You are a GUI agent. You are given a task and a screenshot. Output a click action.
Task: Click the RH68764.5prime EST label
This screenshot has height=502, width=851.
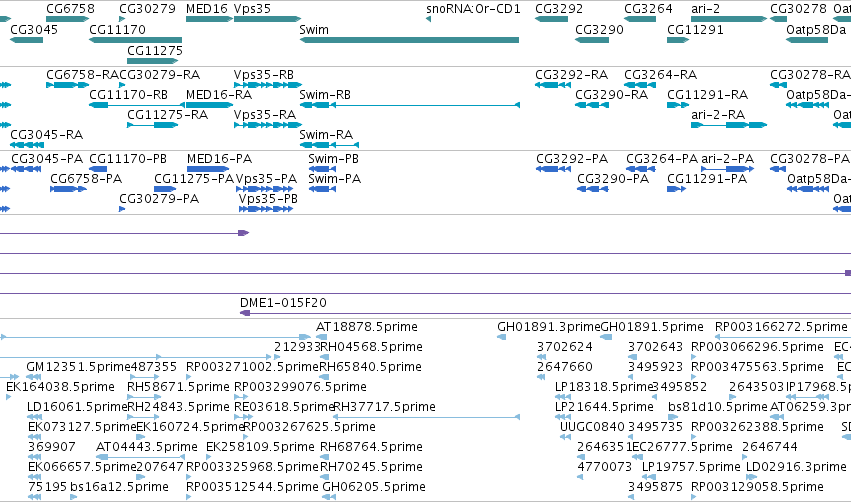click(371, 447)
